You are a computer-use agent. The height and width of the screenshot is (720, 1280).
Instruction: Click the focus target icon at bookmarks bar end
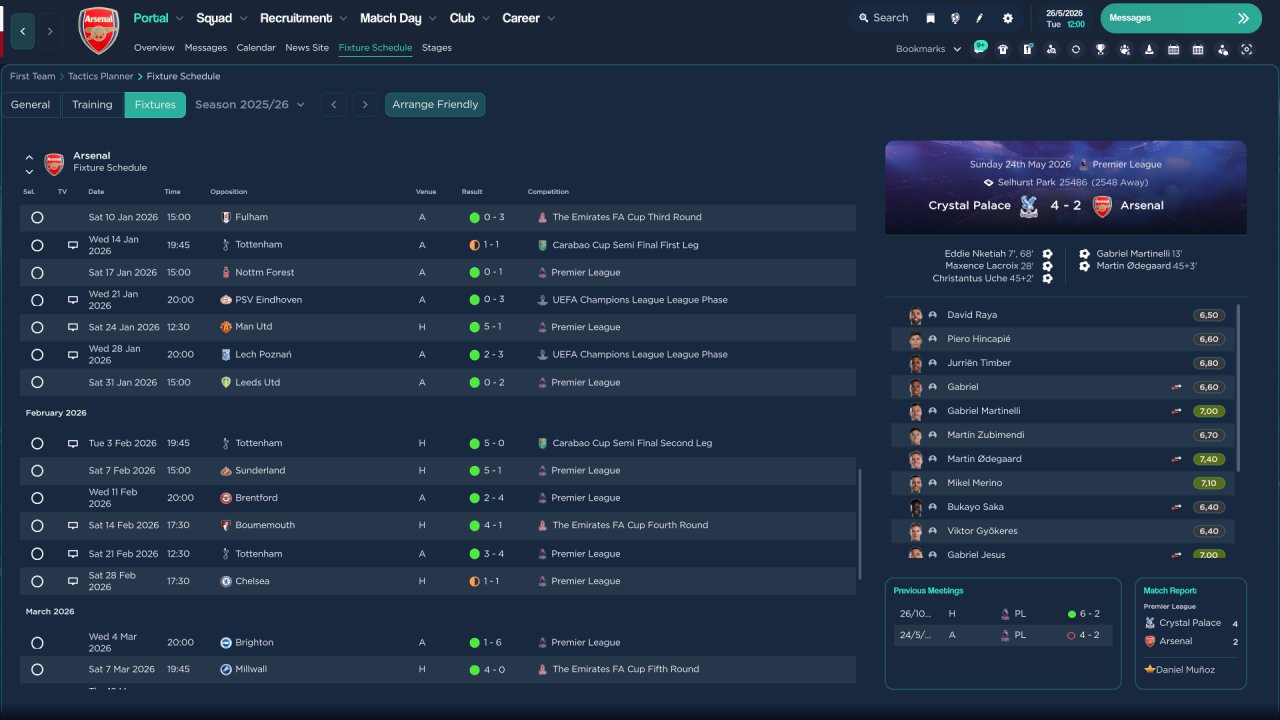1246,49
